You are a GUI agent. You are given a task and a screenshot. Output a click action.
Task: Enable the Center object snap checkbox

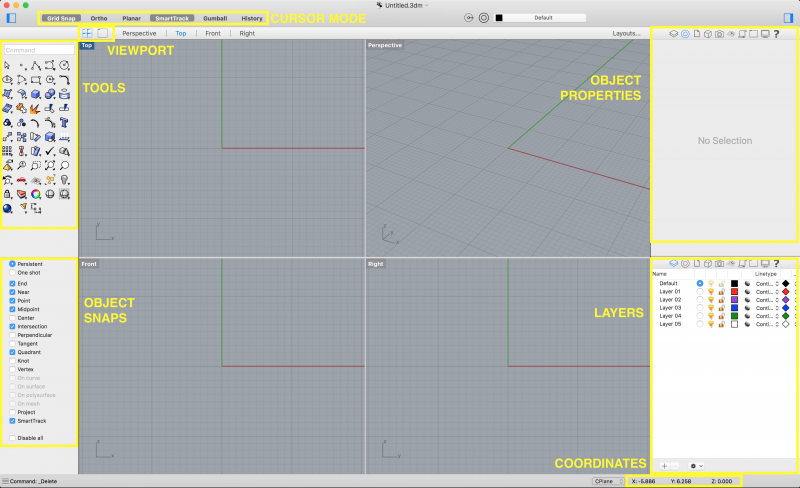click(12, 317)
